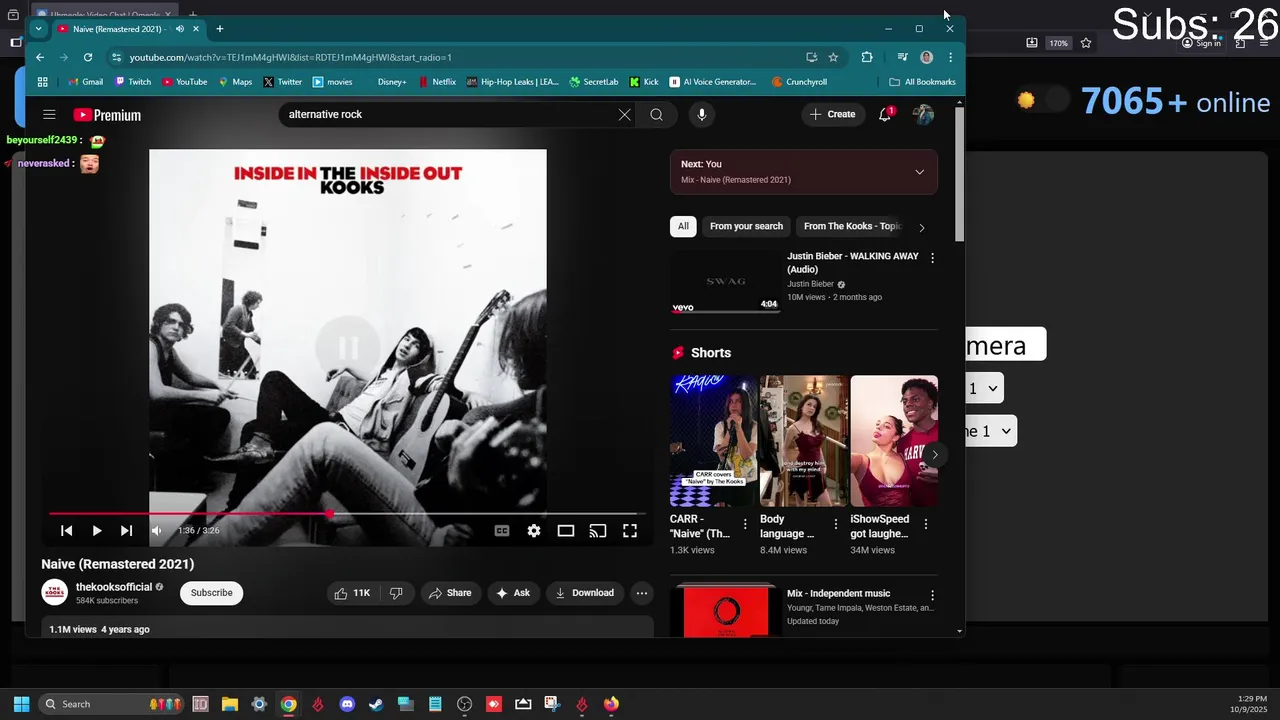This screenshot has height=720, width=1280.
Task: Click the Chrome address bar URL
Action: click(x=291, y=57)
